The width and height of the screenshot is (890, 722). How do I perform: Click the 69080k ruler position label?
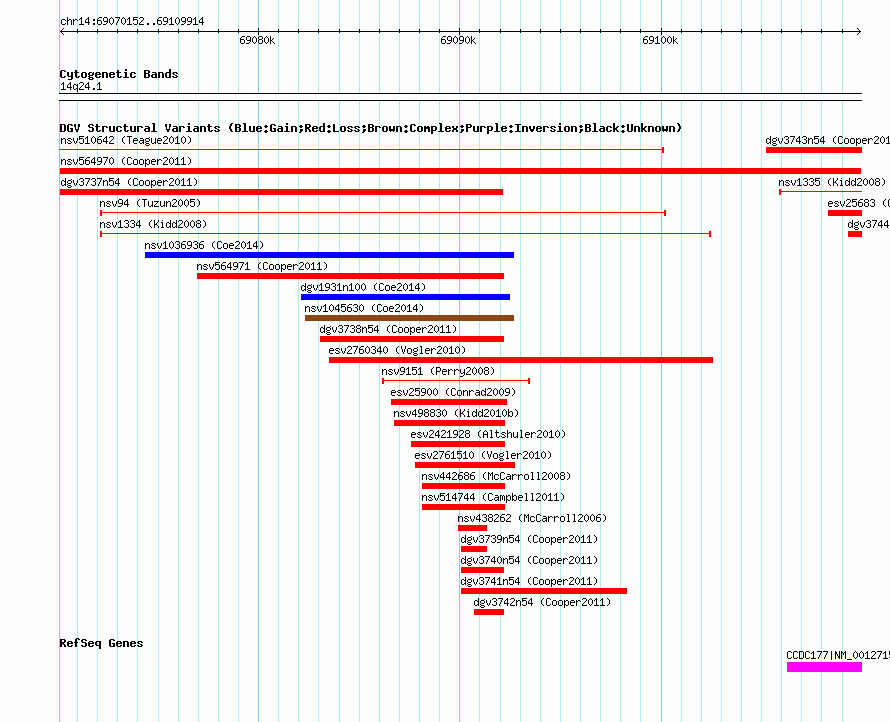coord(257,40)
